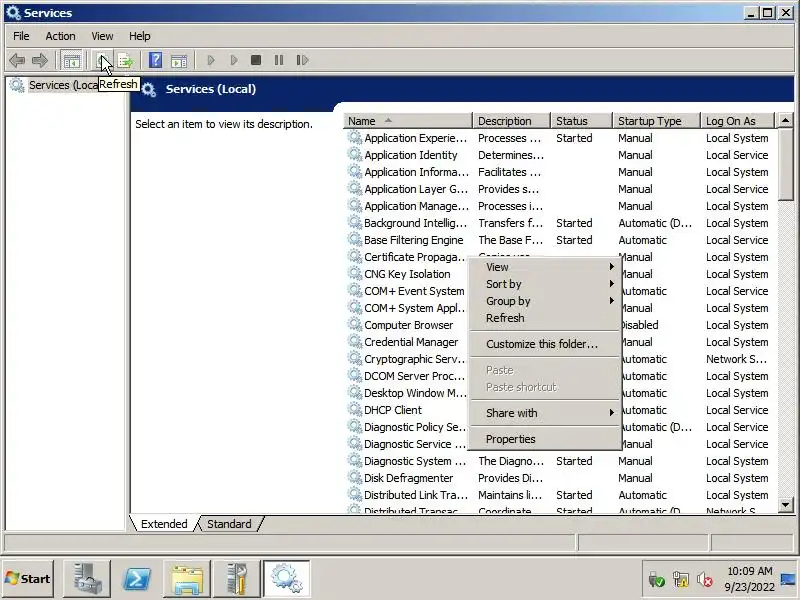Select Application Layer Gateway service row
Viewport: 800px width, 600px height.
560,189
